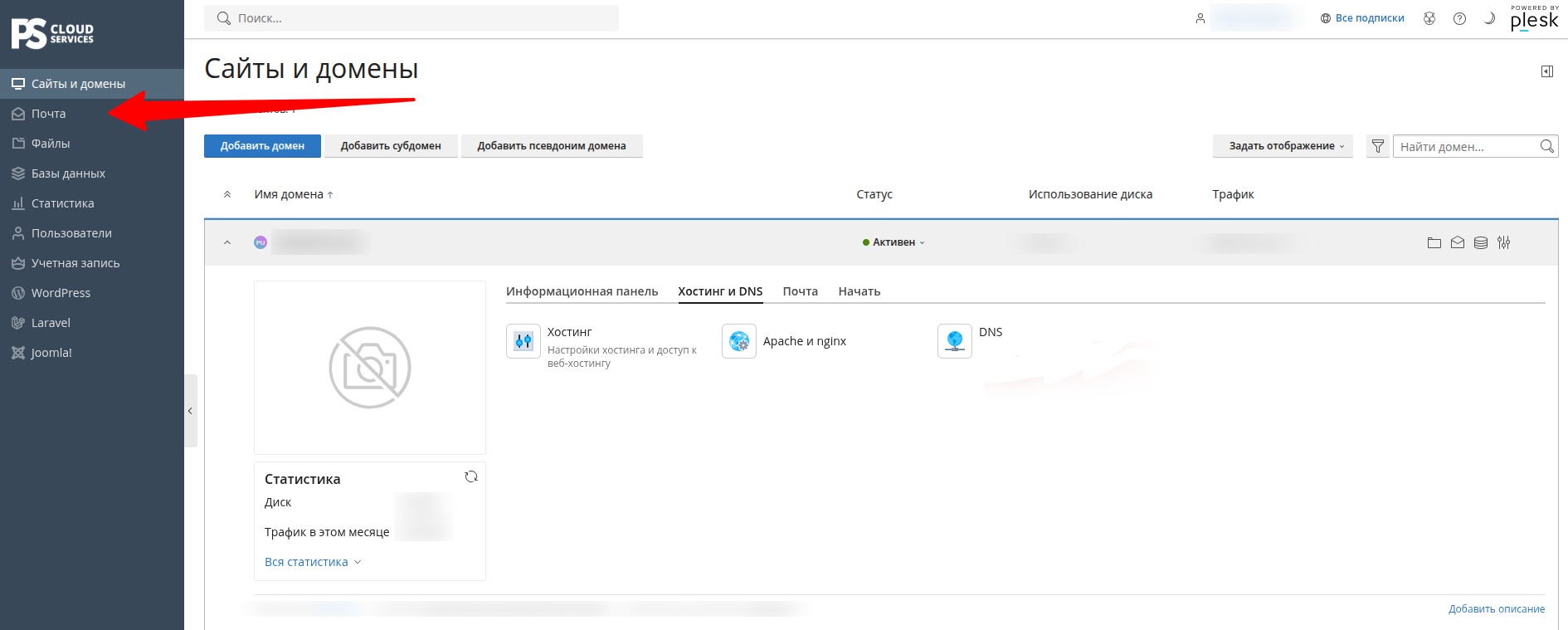Image resolution: width=1568 pixels, height=630 pixels.
Task: Click the Найти домен search field
Action: click(x=1465, y=146)
